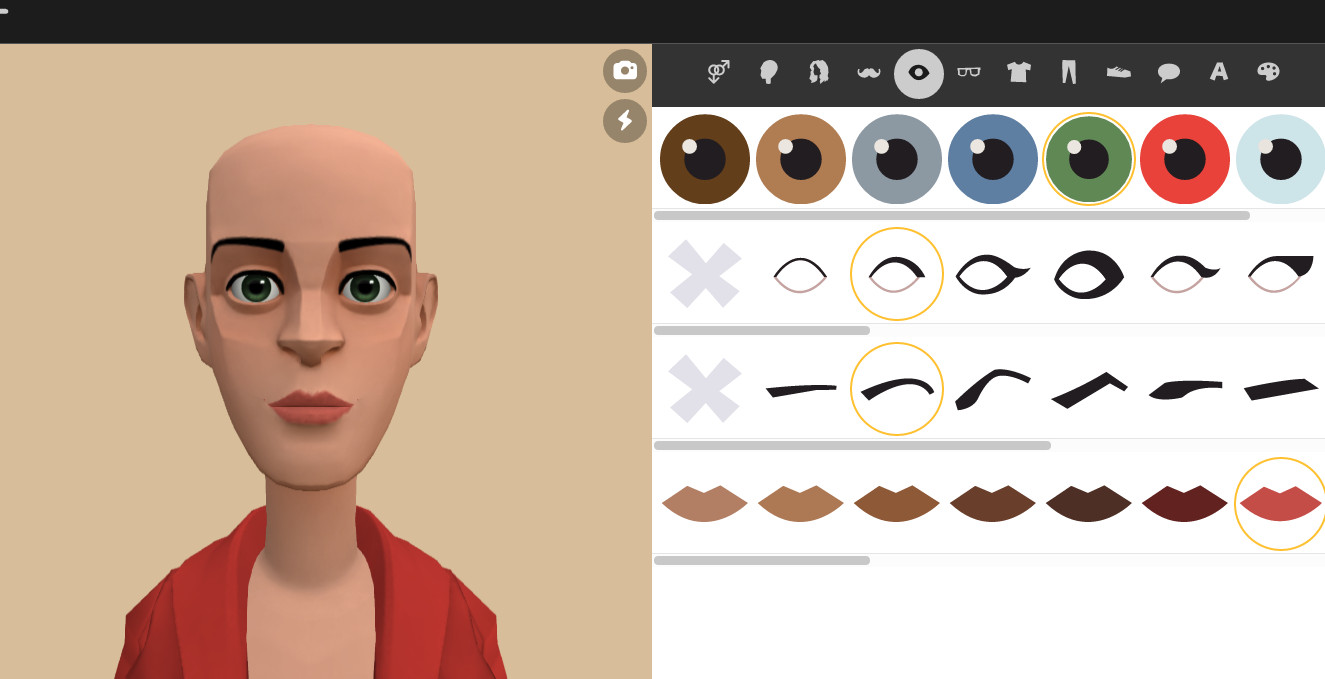
Task: Choose the medium brown lip color
Action: coord(897,504)
